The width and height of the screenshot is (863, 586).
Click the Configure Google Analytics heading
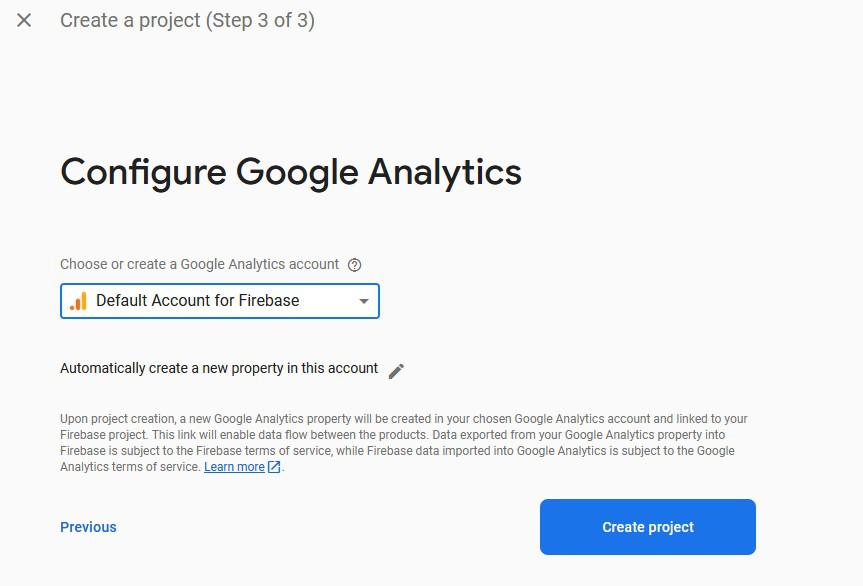coord(291,172)
